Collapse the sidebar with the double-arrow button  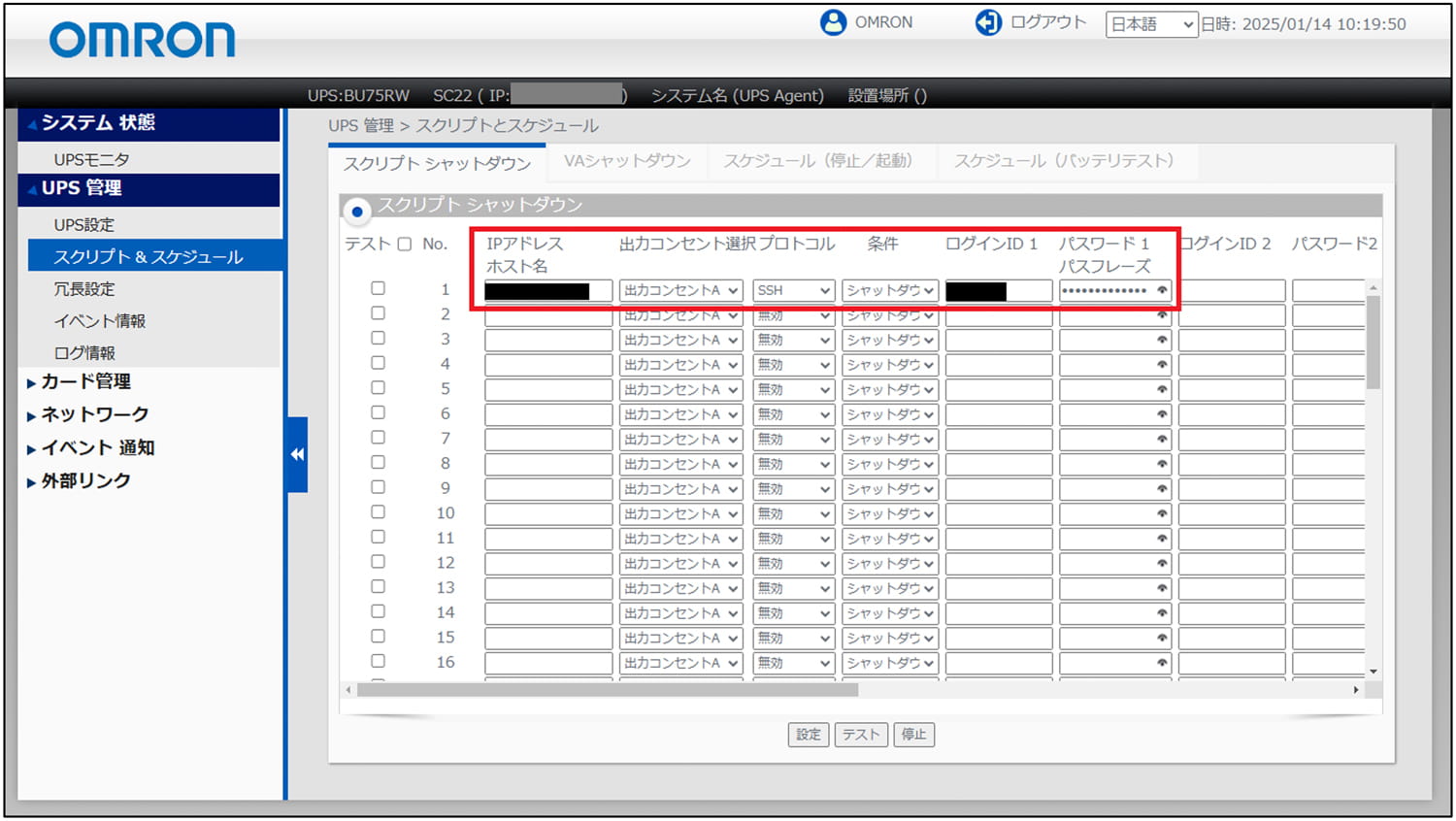(x=297, y=454)
